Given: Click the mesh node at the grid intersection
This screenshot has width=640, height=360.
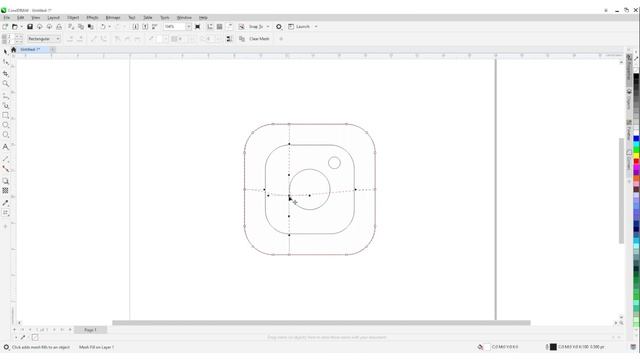Looking at the screenshot, I should 289,196.
